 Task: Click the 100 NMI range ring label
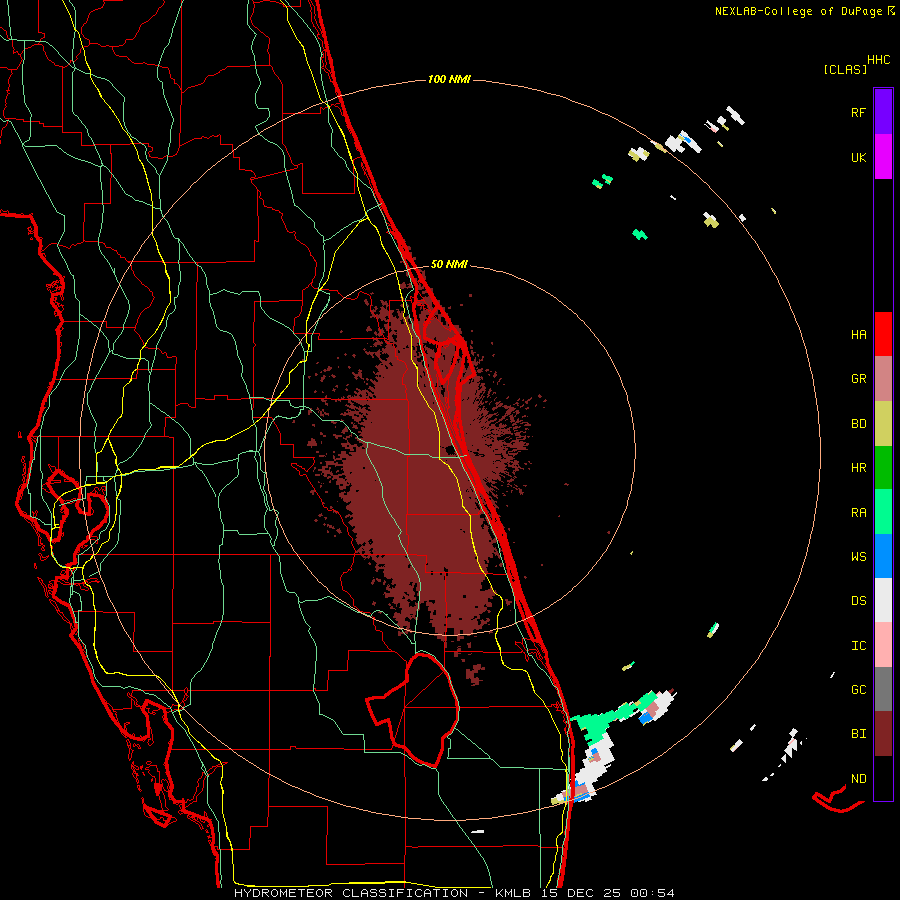[449, 79]
